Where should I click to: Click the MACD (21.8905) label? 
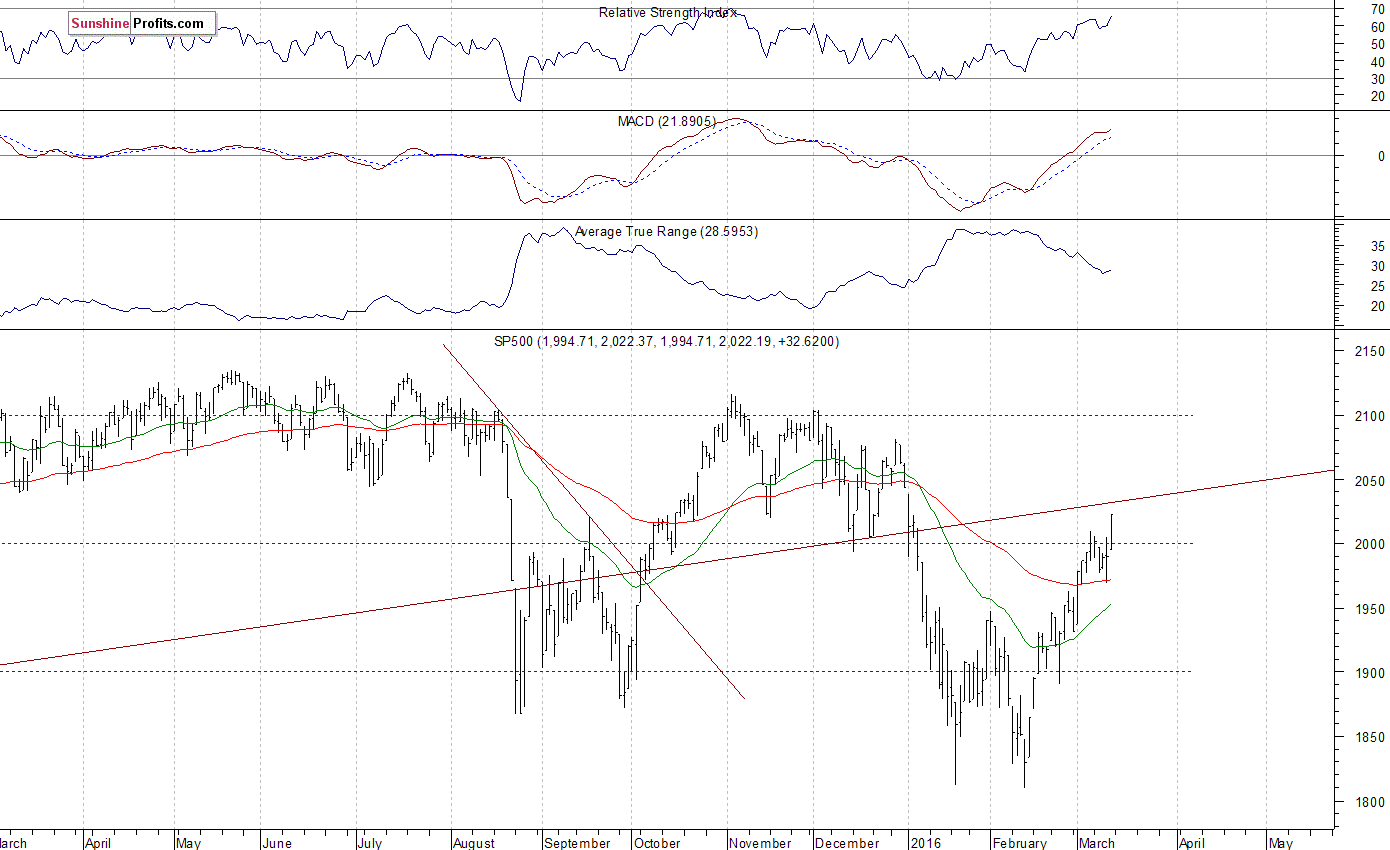666,121
